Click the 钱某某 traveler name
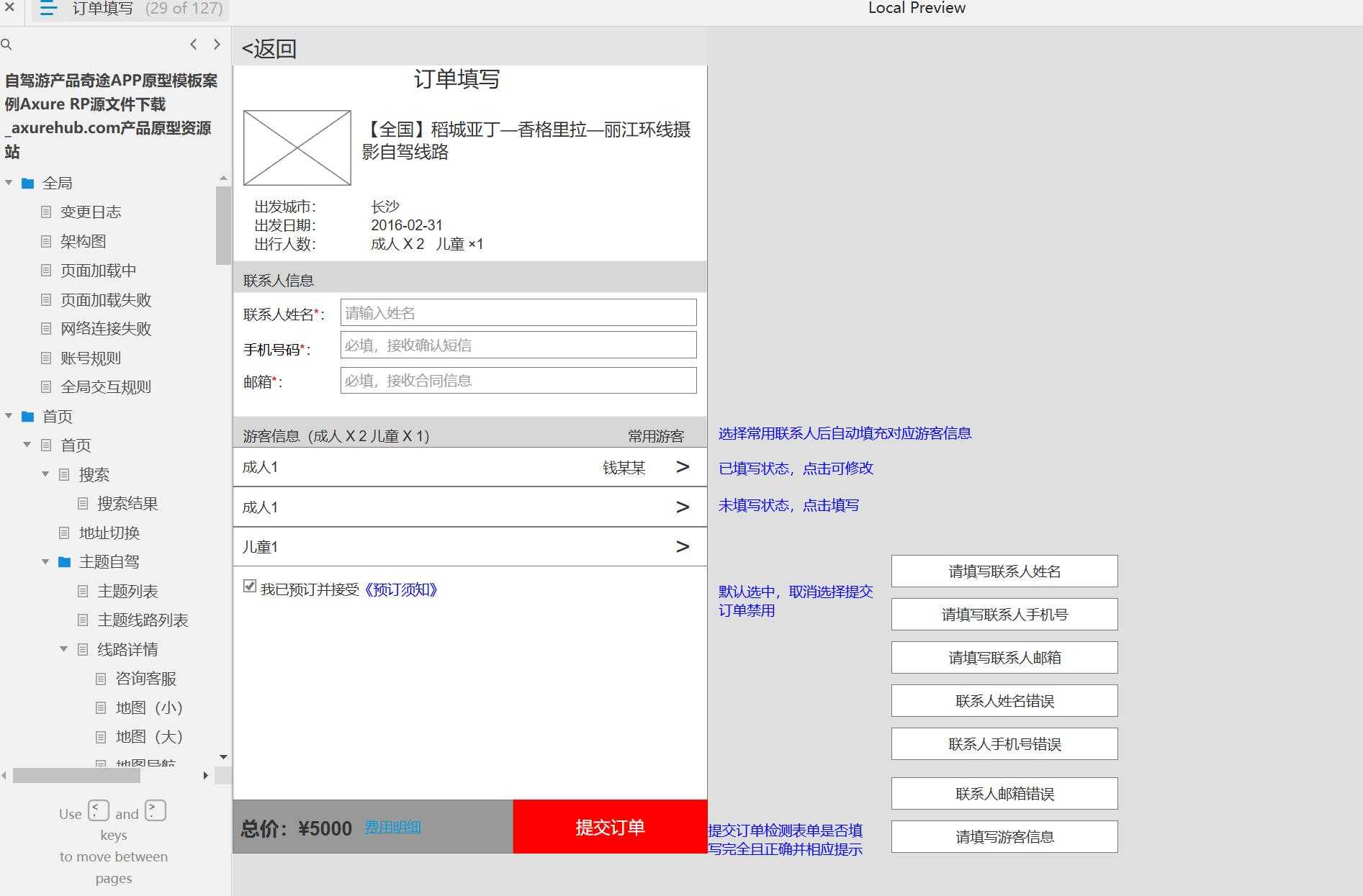Image resolution: width=1363 pixels, height=896 pixels. coord(624,468)
